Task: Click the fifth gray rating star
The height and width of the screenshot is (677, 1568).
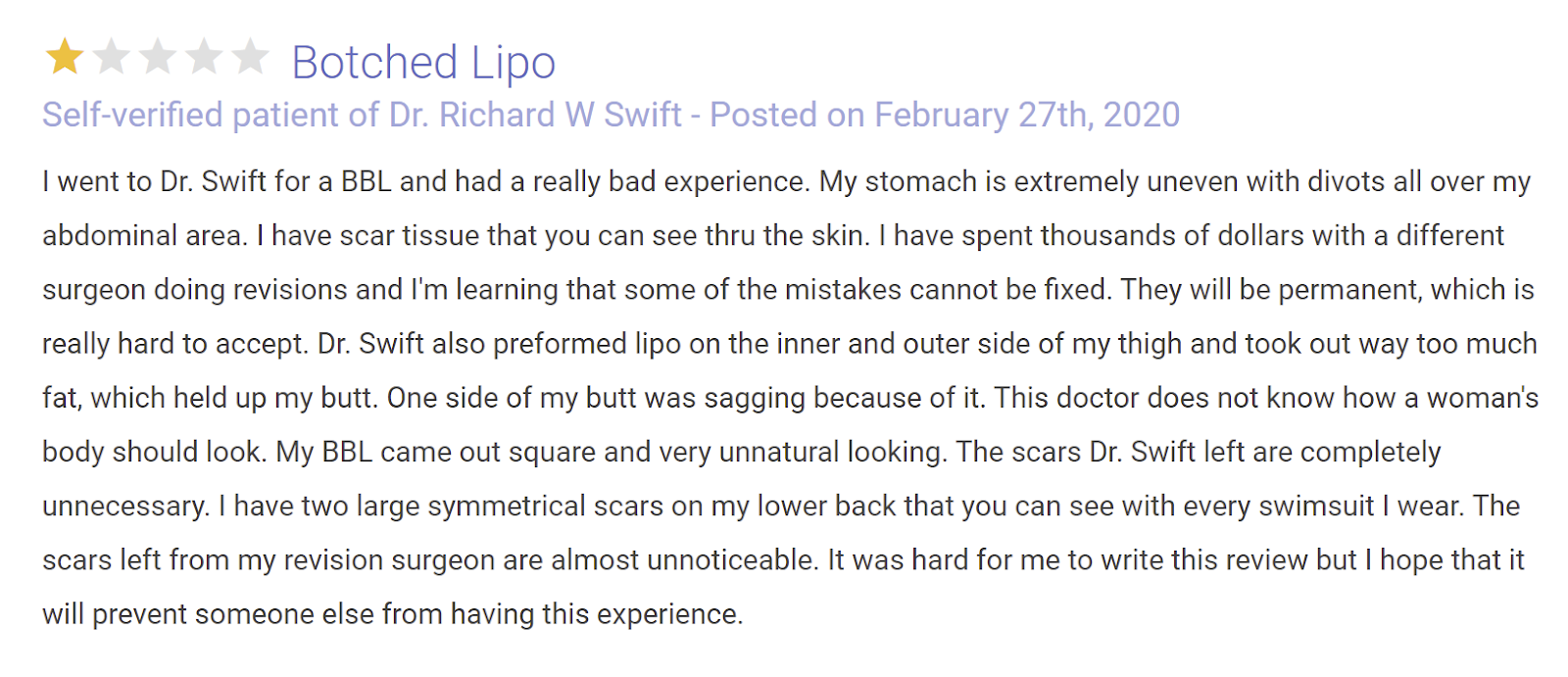Action: click(x=251, y=57)
